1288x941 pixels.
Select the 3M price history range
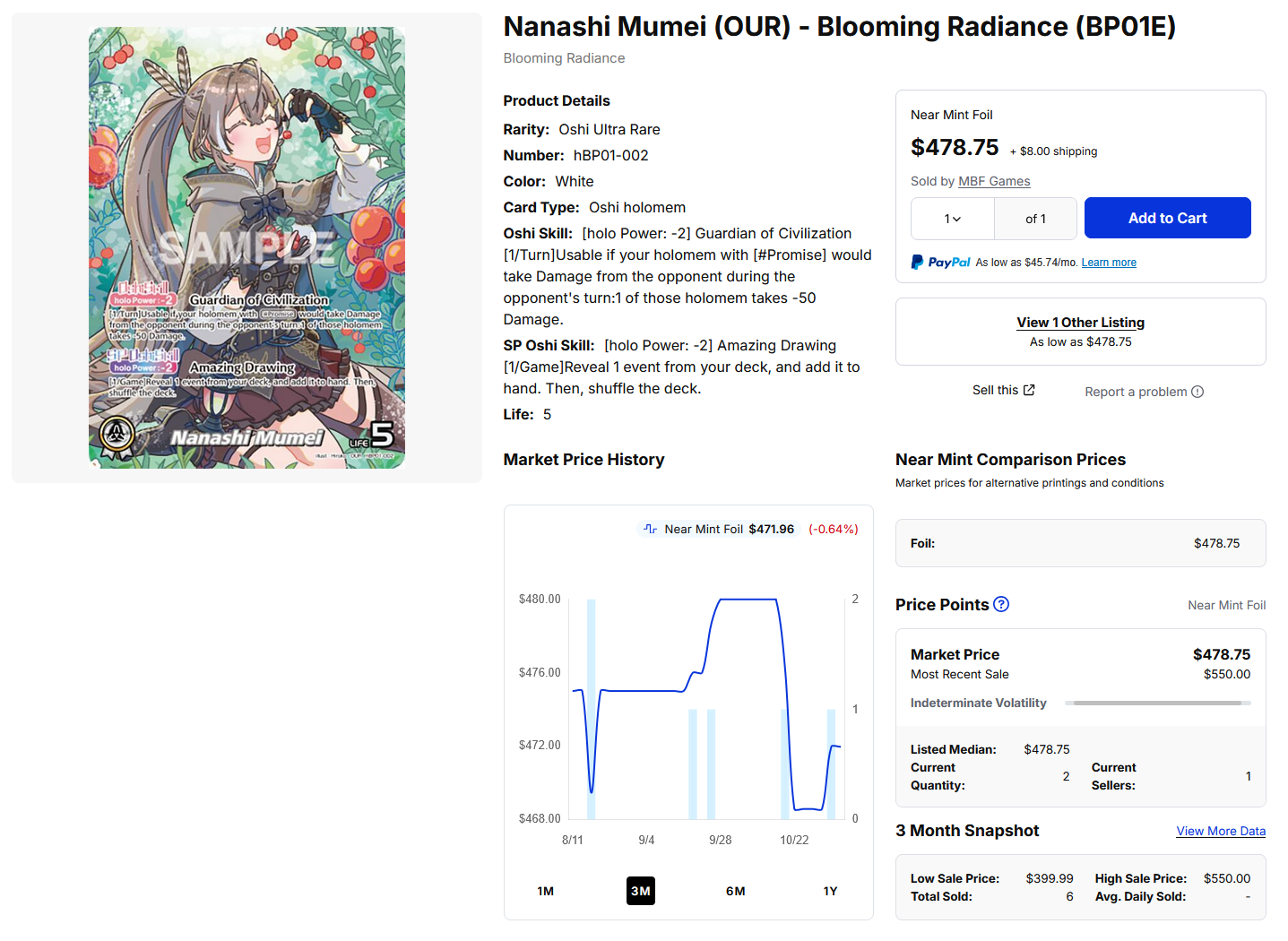(641, 891)
